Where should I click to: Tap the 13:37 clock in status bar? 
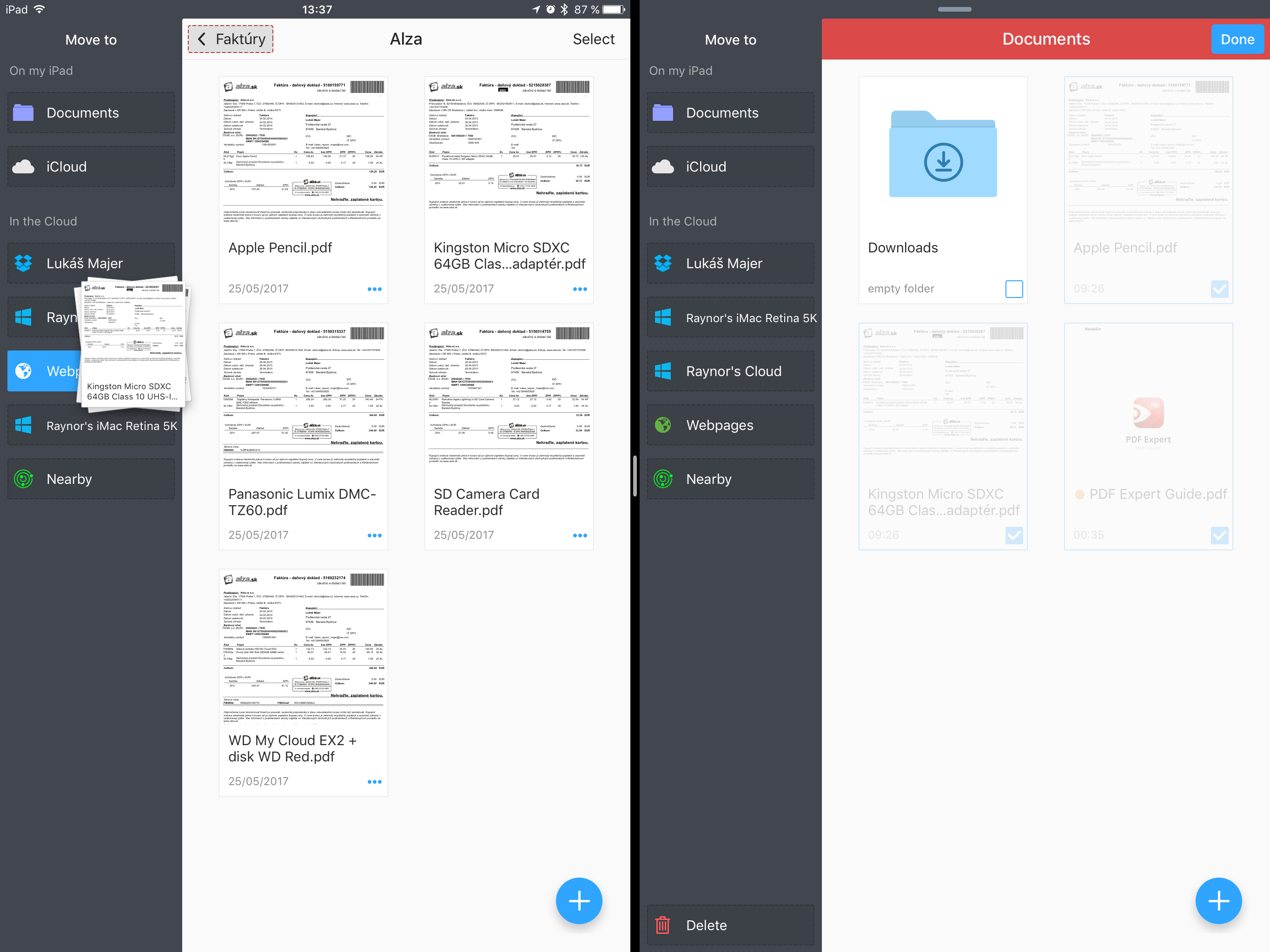(x=317, y=9)
